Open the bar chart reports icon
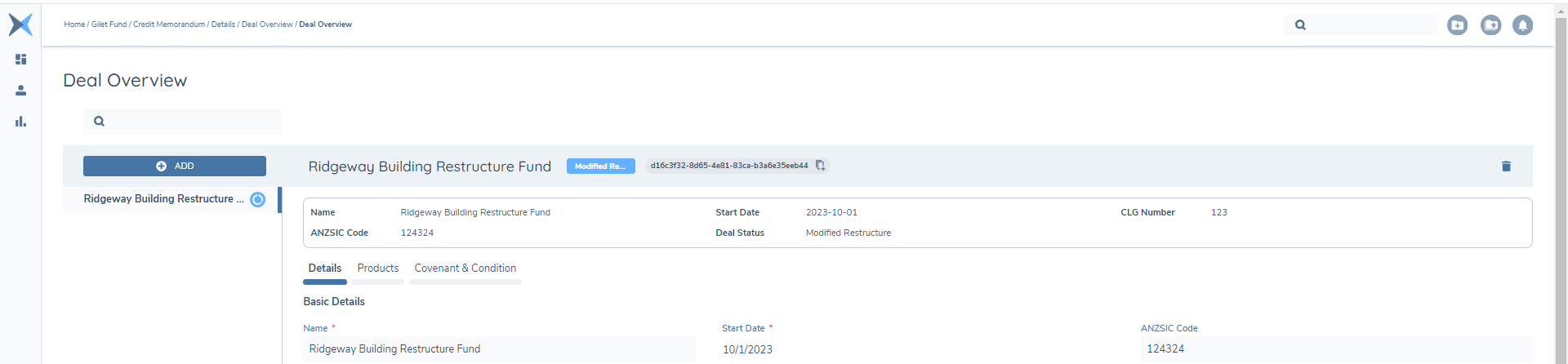1568x364 pixels. coord(21,122)
